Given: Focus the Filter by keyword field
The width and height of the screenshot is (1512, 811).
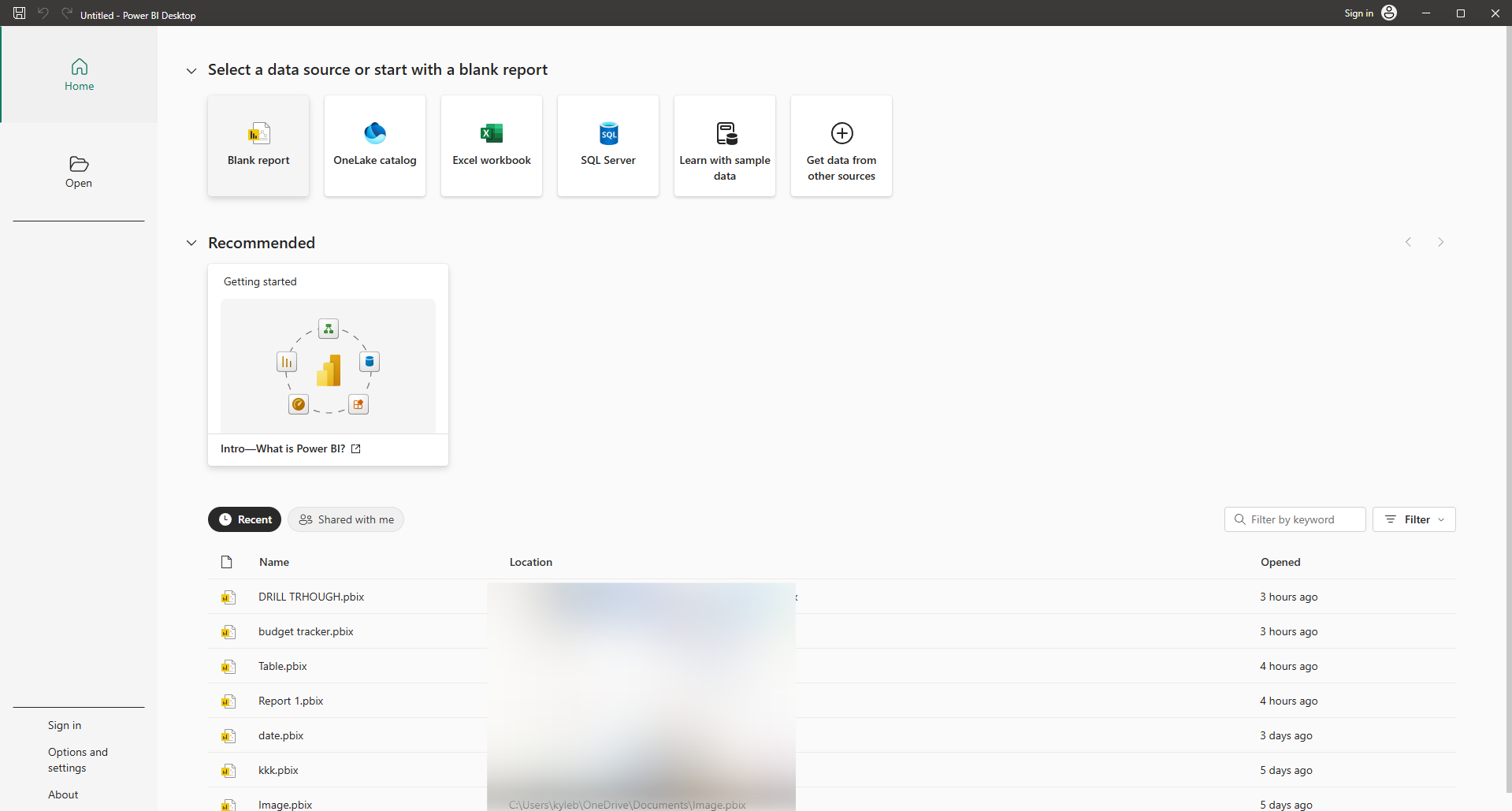Looking at the screenshot, I should (1295, 519).
